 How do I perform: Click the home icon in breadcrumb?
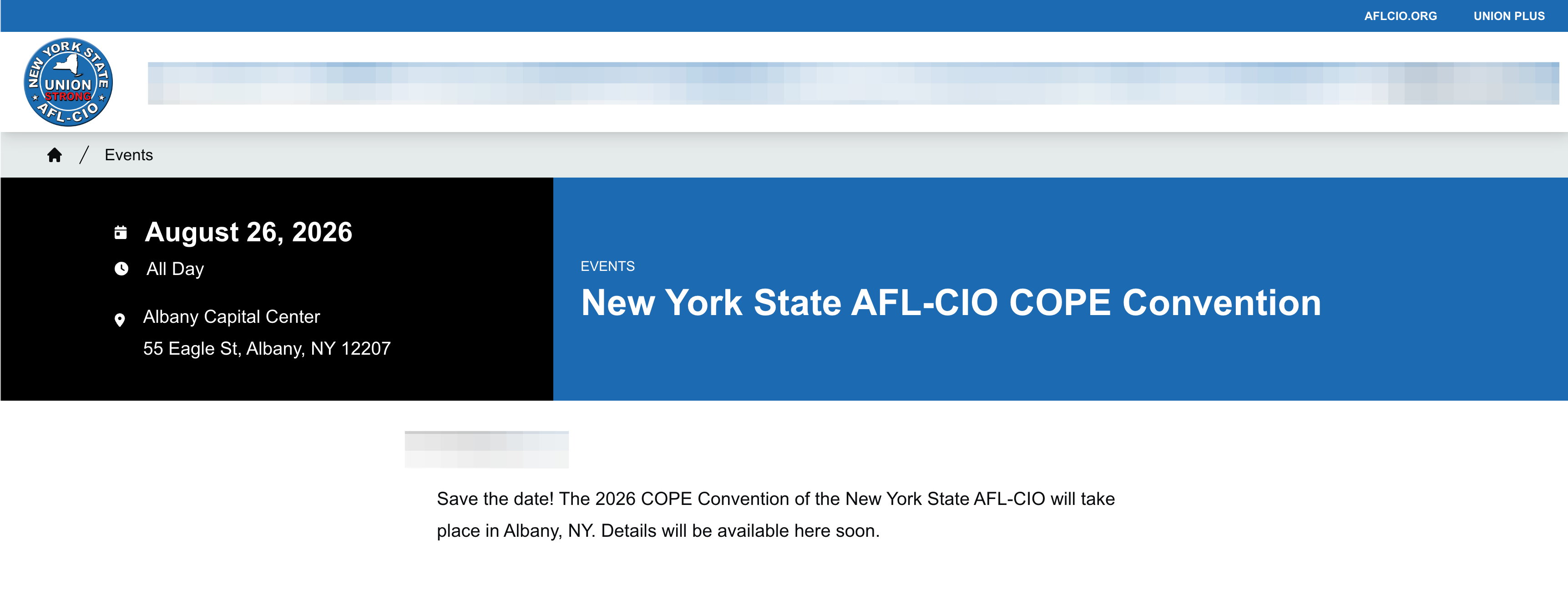click(x=55, y=155)
